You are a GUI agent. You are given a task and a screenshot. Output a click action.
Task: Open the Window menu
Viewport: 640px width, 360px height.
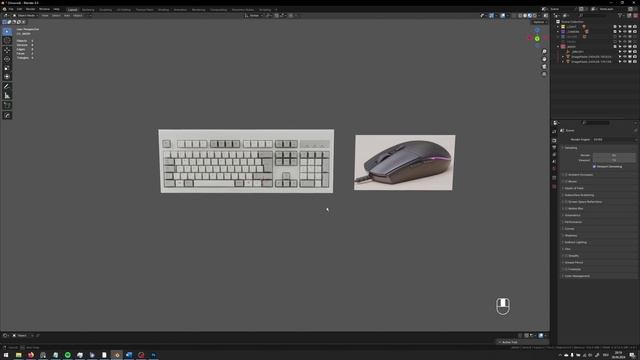click(44, 9)
